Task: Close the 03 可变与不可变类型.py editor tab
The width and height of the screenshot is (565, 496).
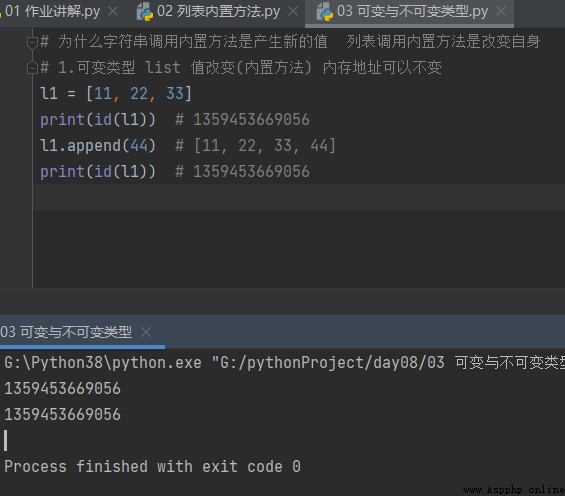Action: (501, 12)
